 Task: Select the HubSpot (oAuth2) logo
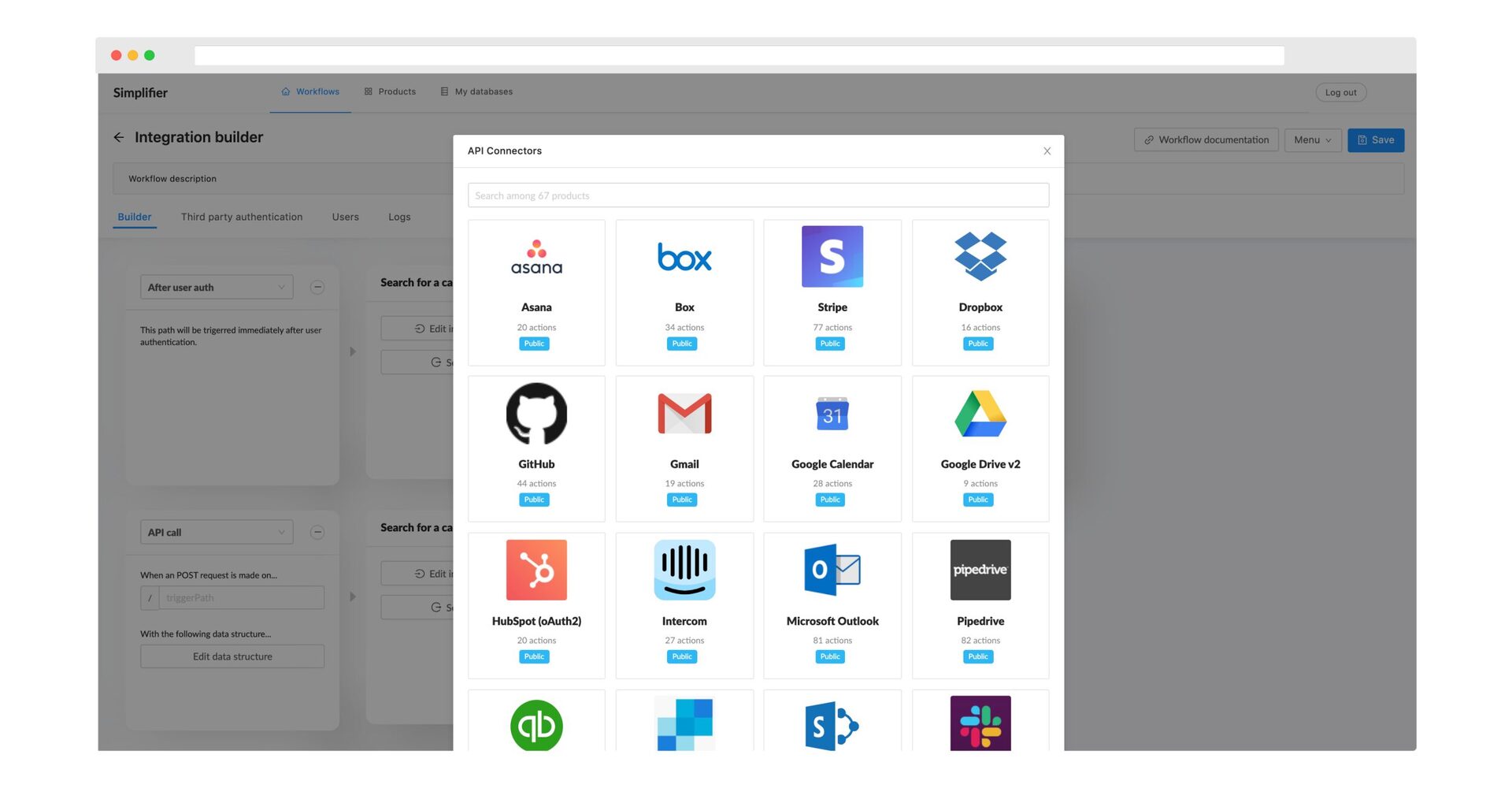click(x=536, y=570)
